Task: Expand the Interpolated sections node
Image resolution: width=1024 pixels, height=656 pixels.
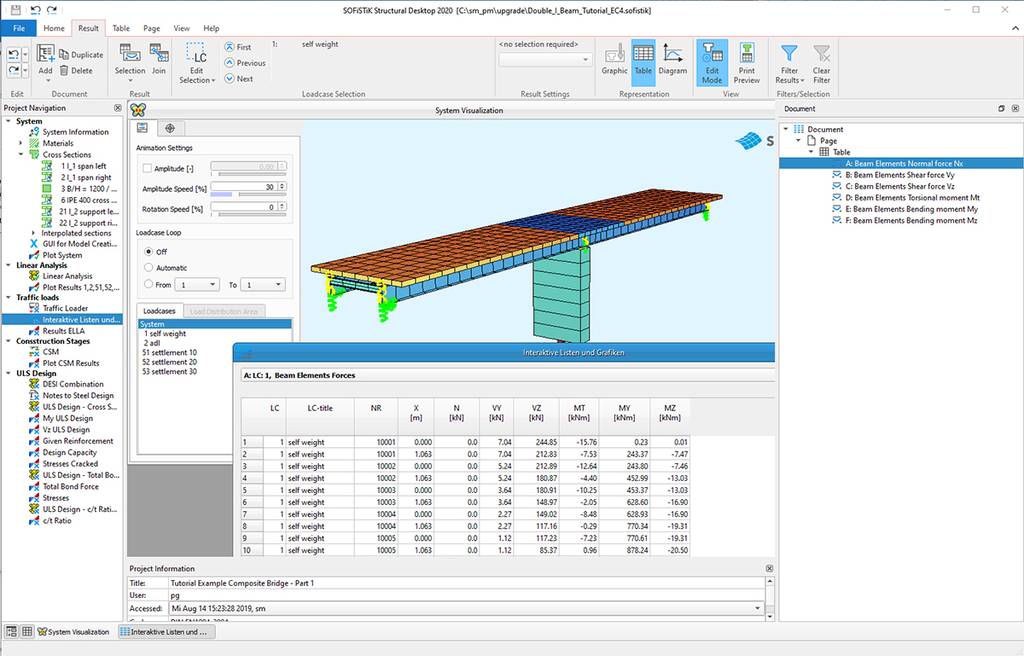Action: pyautogui.click(x=33, y=233)
